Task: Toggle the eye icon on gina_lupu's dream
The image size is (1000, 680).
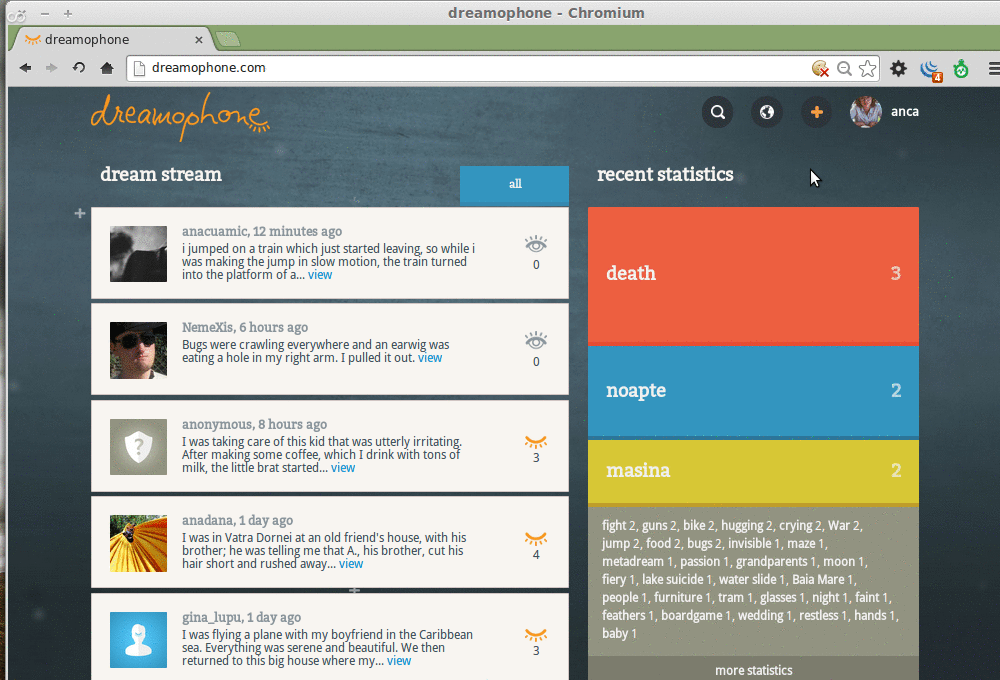Action: click(536, 635)
